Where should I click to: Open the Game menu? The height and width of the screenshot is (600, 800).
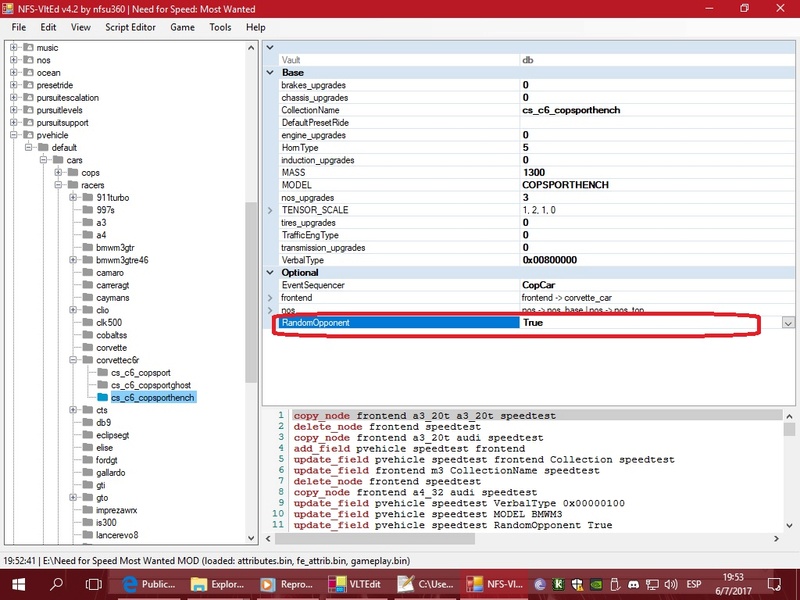(182, 28)
